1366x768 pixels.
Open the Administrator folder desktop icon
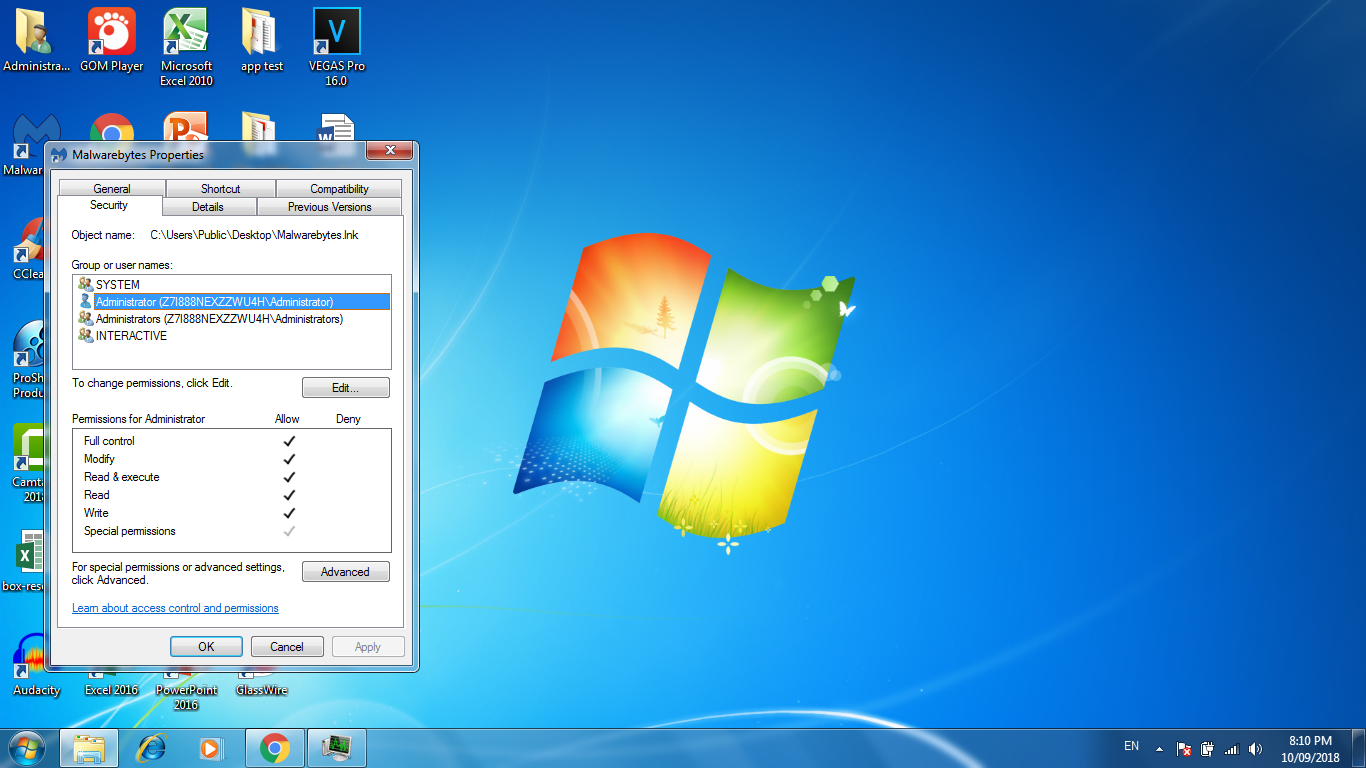click(x=36, y=40)
